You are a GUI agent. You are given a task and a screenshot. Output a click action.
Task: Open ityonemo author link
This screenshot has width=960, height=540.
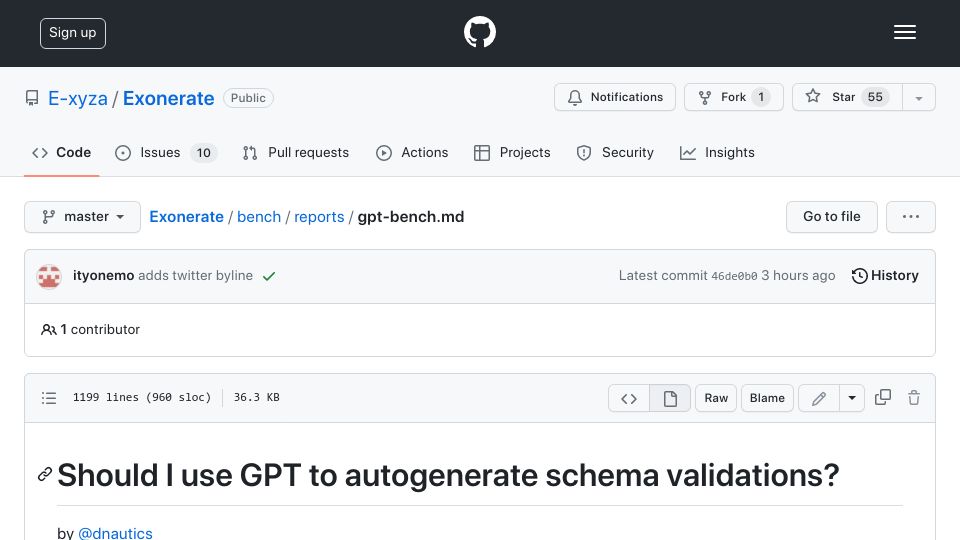click(x=103, y=276)
